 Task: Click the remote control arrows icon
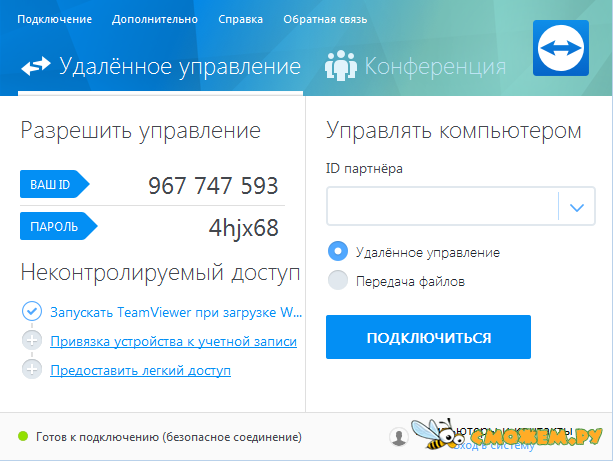36,66
